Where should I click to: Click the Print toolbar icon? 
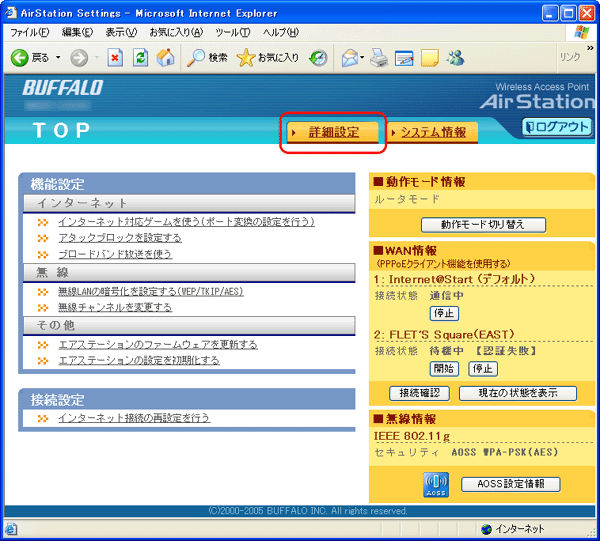(379, 58)
